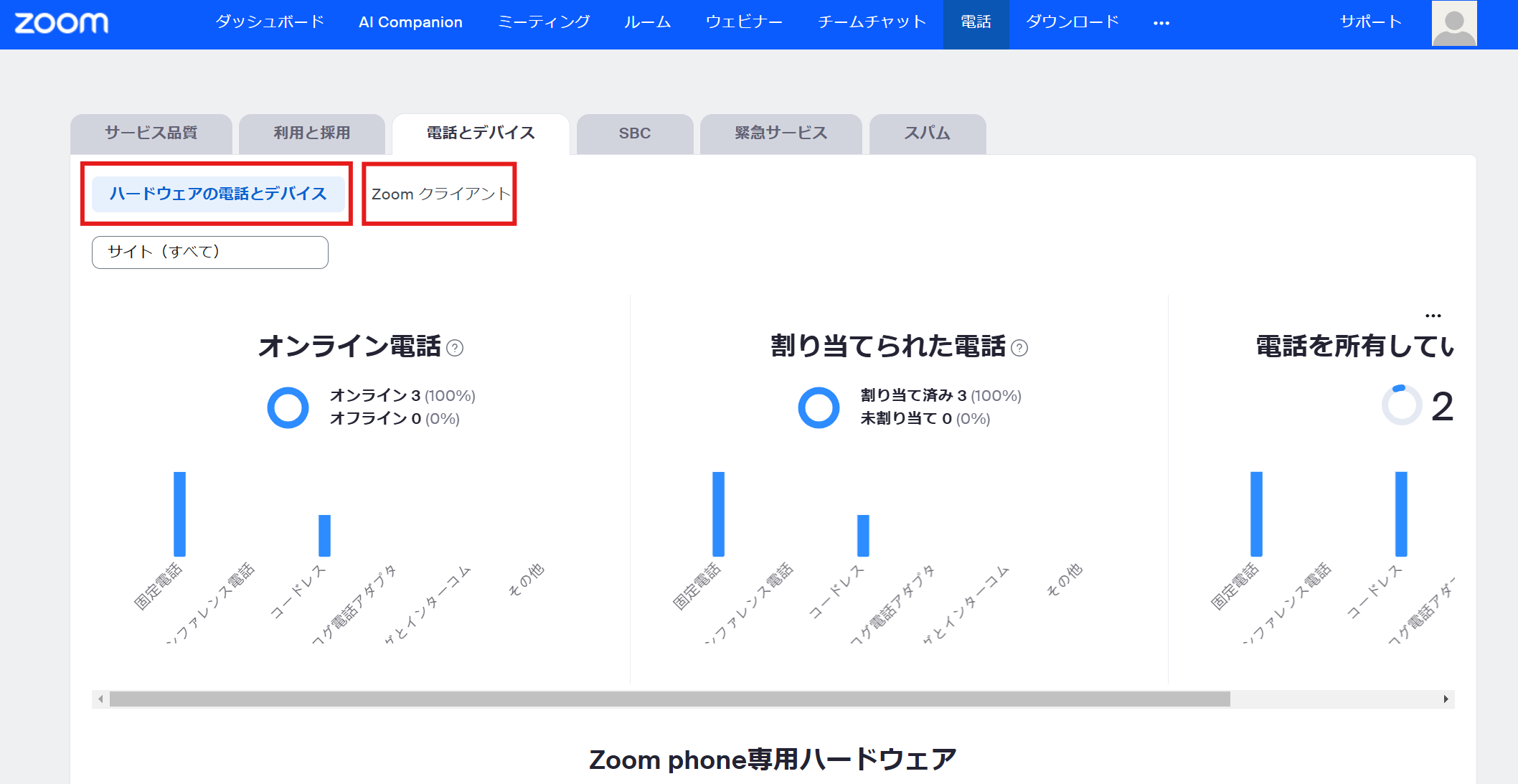1518x784 pixels.
Task: Open AI Companion menu item
Action: click(410, 22)
